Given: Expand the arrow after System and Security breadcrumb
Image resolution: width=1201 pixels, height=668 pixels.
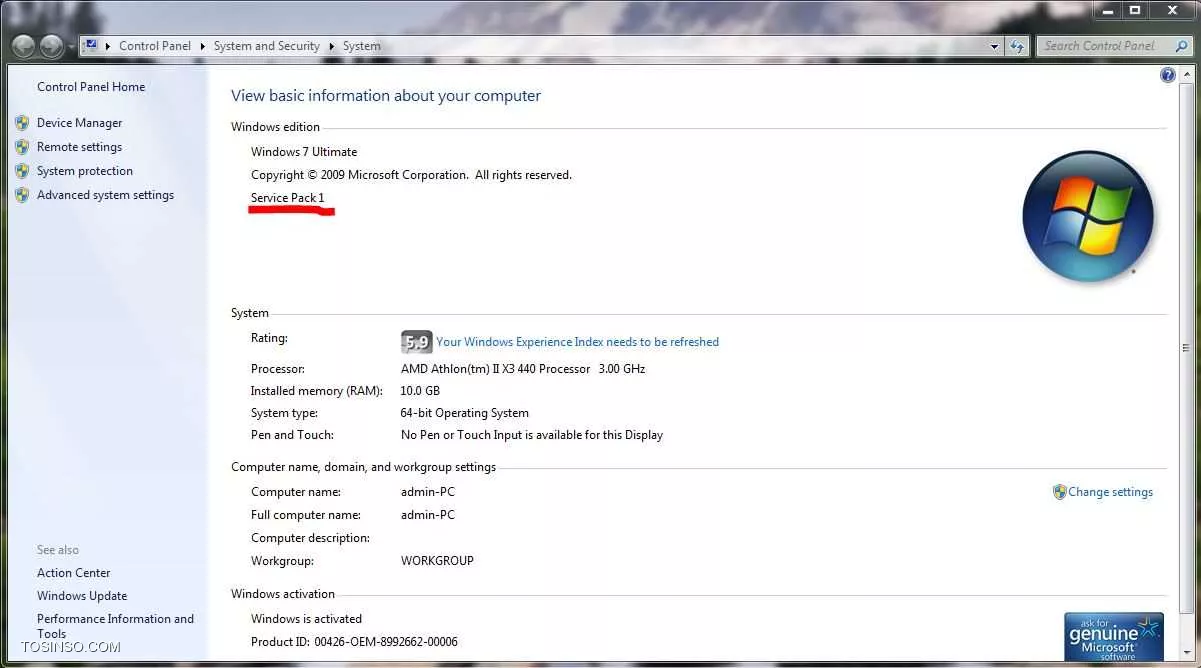Looking at the screenshot, I should (x=332, y=46).
